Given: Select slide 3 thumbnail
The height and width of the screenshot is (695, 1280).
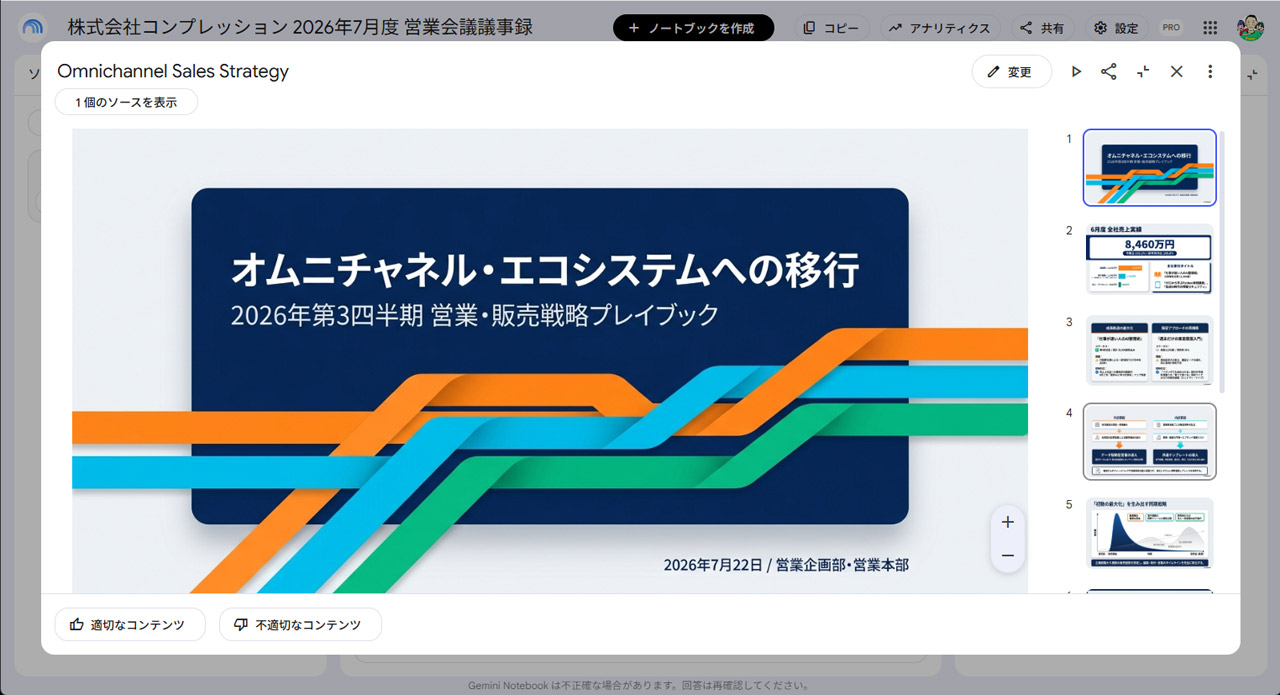Looking at the screenshot, I should point(1150,351).
